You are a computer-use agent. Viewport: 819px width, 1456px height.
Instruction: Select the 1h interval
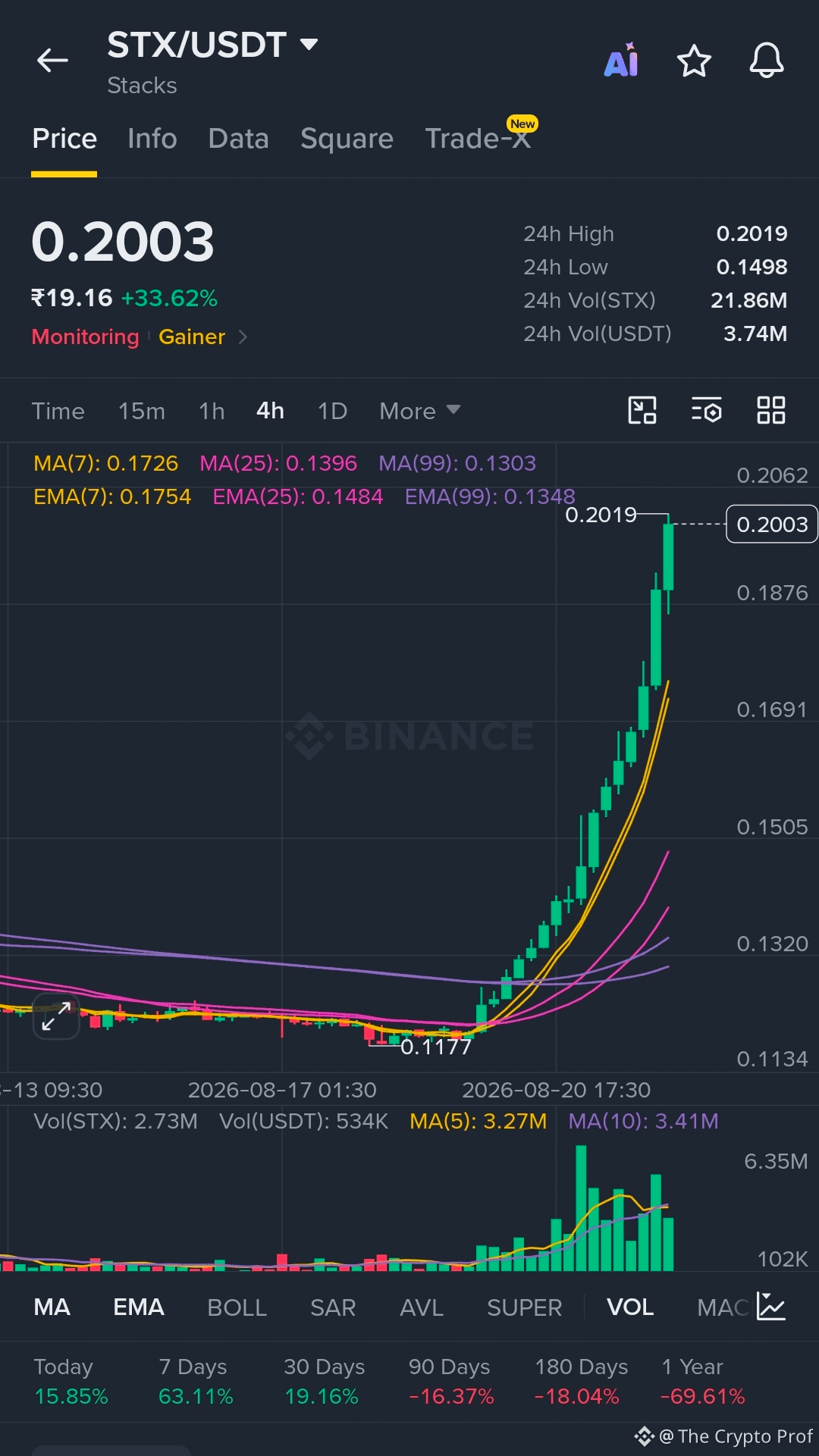(x=212, y=411)
